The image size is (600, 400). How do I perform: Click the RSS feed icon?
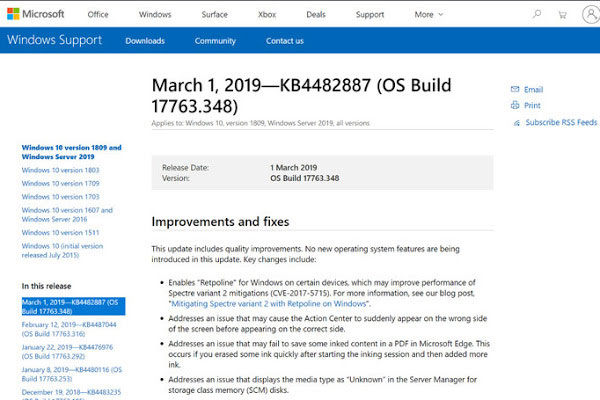tap(517, 123)
